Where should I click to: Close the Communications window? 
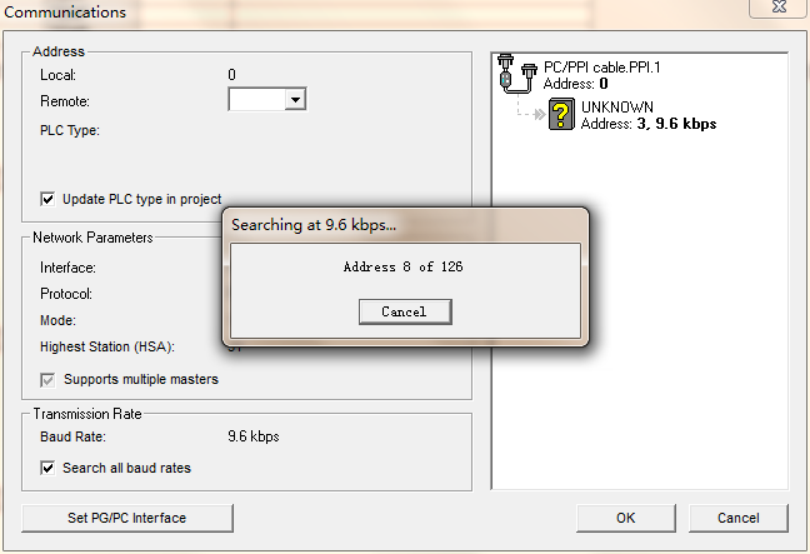pyautogui.click(x=778, y=7)
